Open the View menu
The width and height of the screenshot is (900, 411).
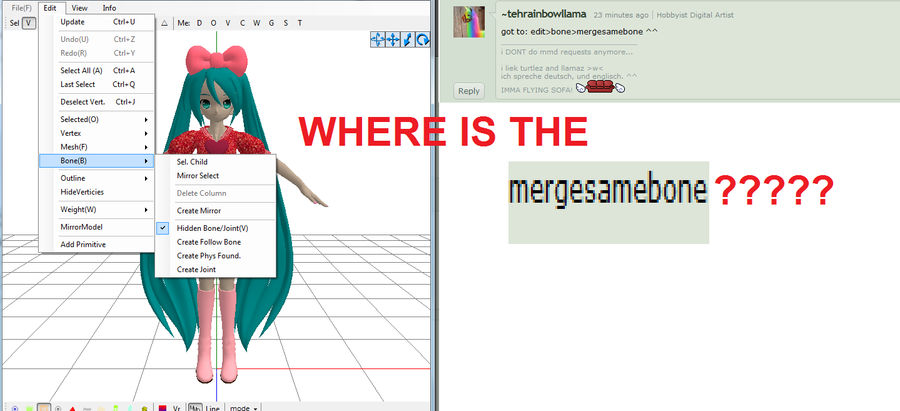tap(80, 8)
